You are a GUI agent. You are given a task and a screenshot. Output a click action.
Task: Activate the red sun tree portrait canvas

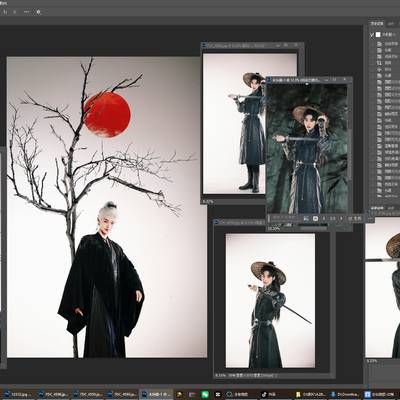pyautogui.click(x=107, y=207)
